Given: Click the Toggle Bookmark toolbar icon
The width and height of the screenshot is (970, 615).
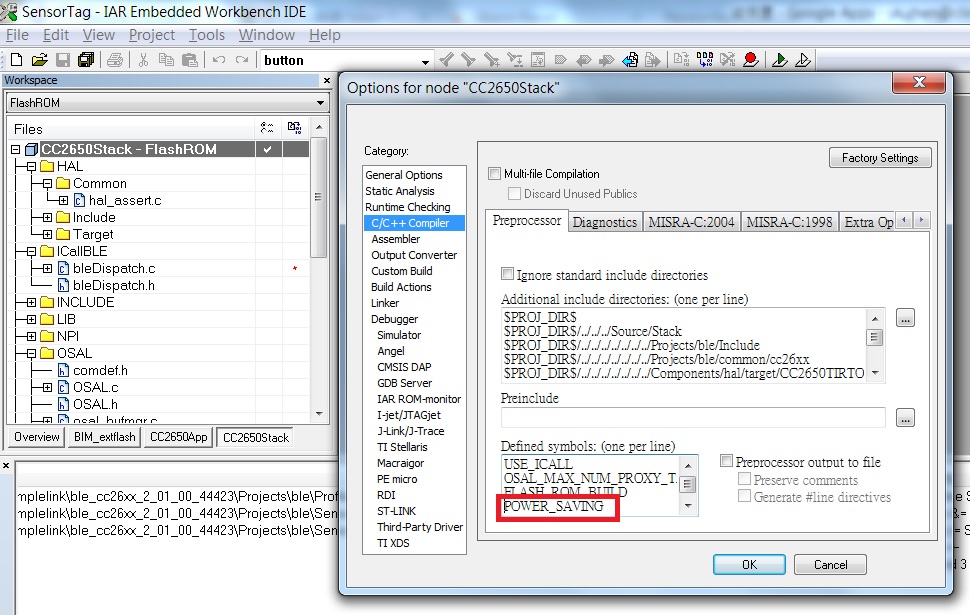Looking at the screenshot, I should (x=560, y=60).
